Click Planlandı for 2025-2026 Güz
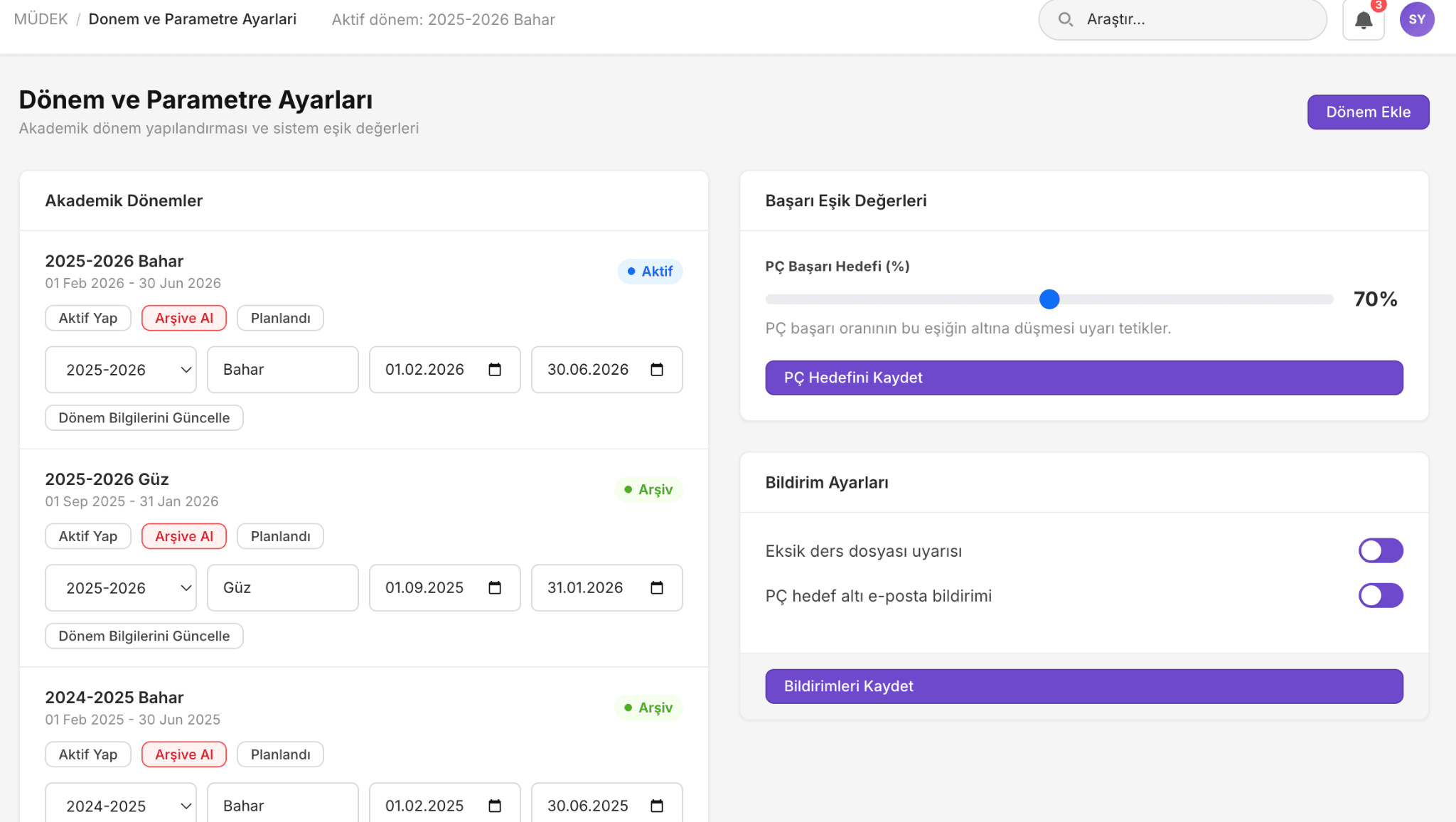 (x=280, y=536)
